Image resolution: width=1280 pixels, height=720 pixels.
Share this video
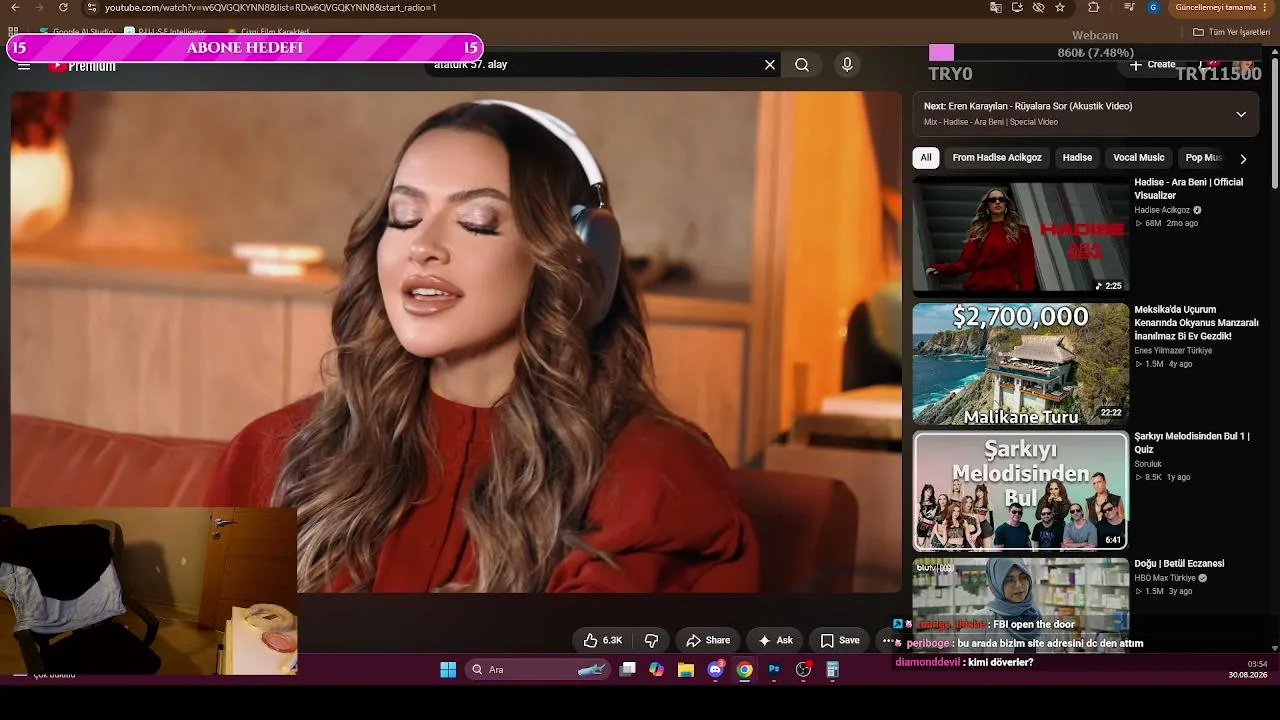pyautogui.click(x=708, y=640)
